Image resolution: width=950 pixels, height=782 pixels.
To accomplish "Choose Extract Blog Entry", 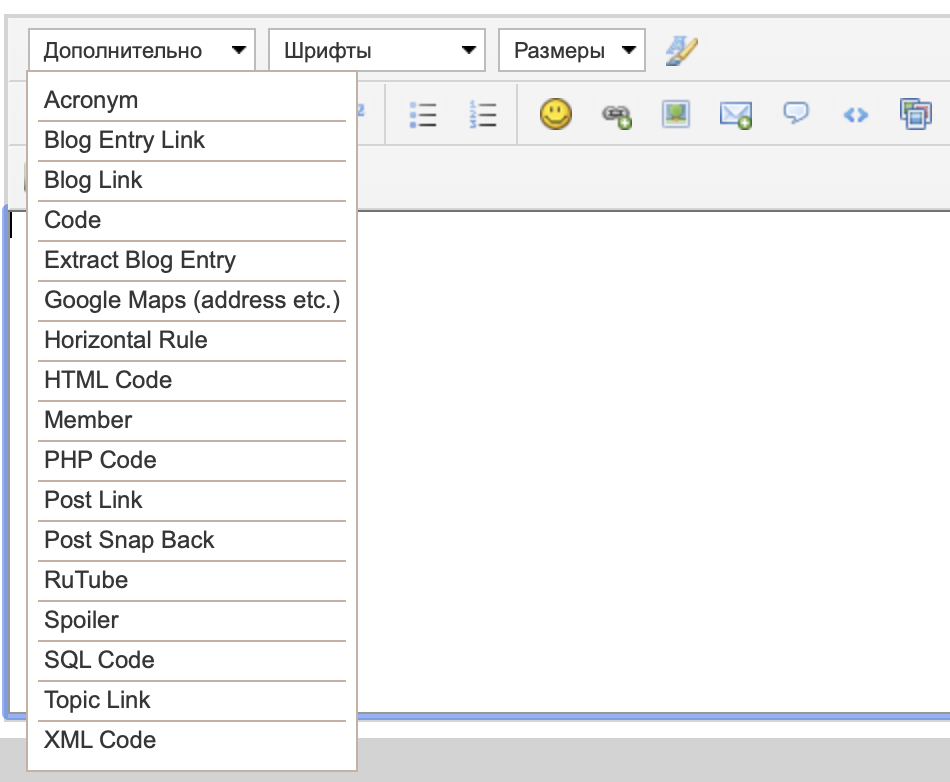I will [x=191, y=260].
